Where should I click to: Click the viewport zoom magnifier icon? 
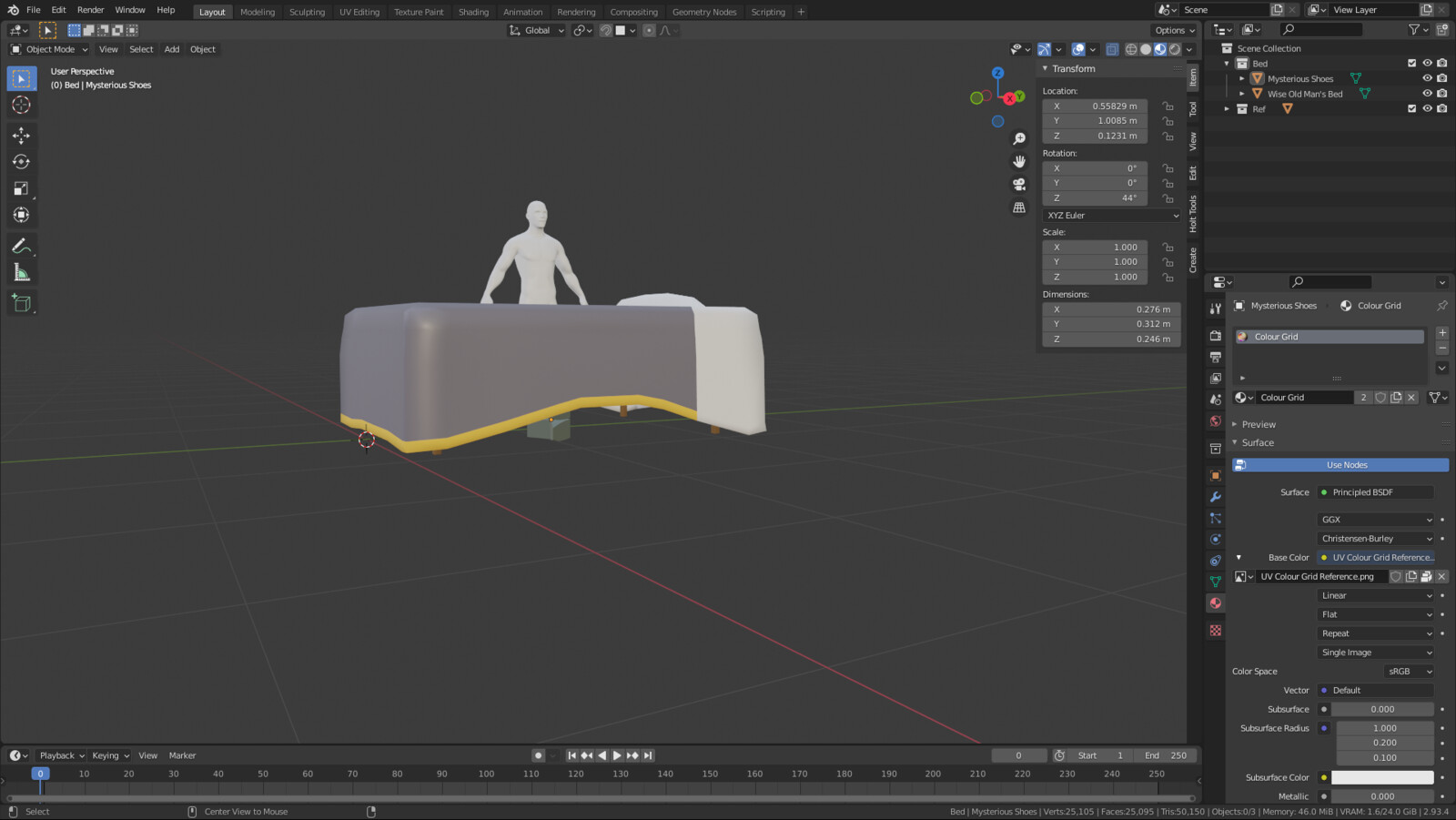tap(1019, 138)
